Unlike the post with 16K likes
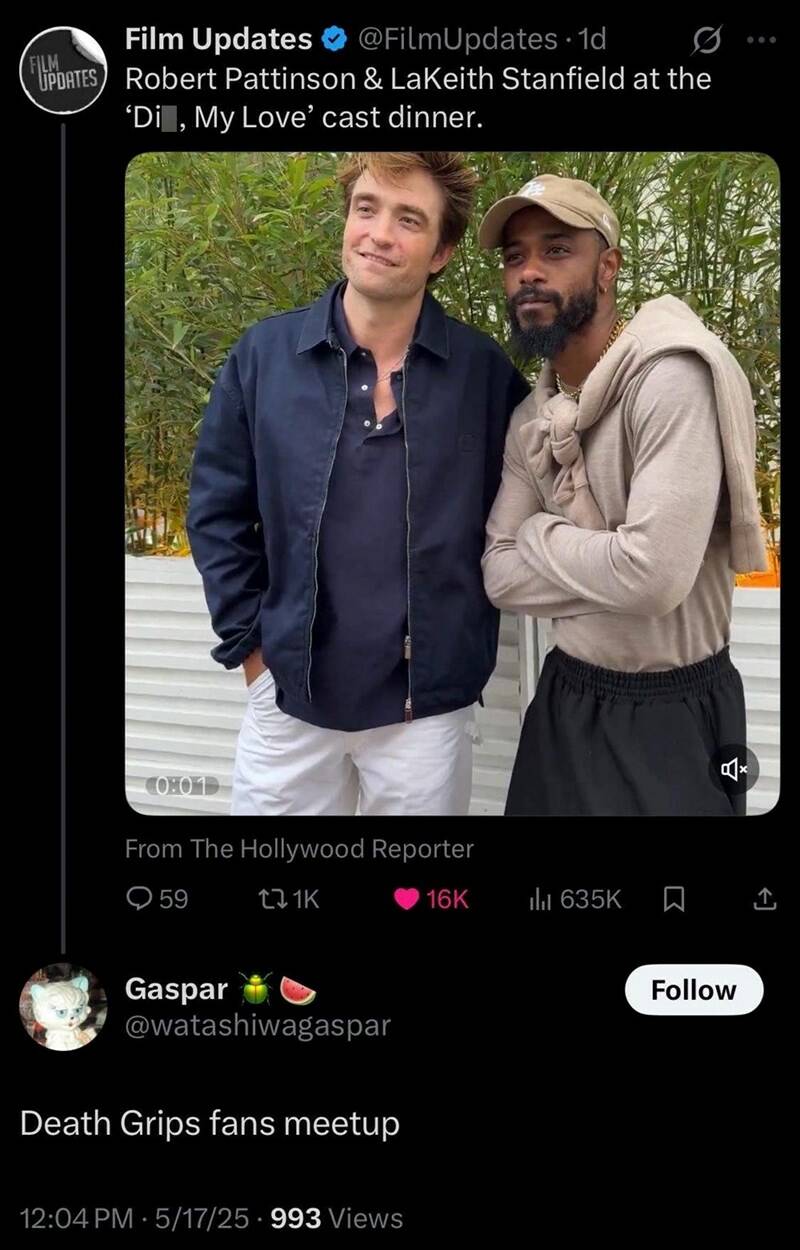This screenshot has height=1250, width=800. click(408, 899)
